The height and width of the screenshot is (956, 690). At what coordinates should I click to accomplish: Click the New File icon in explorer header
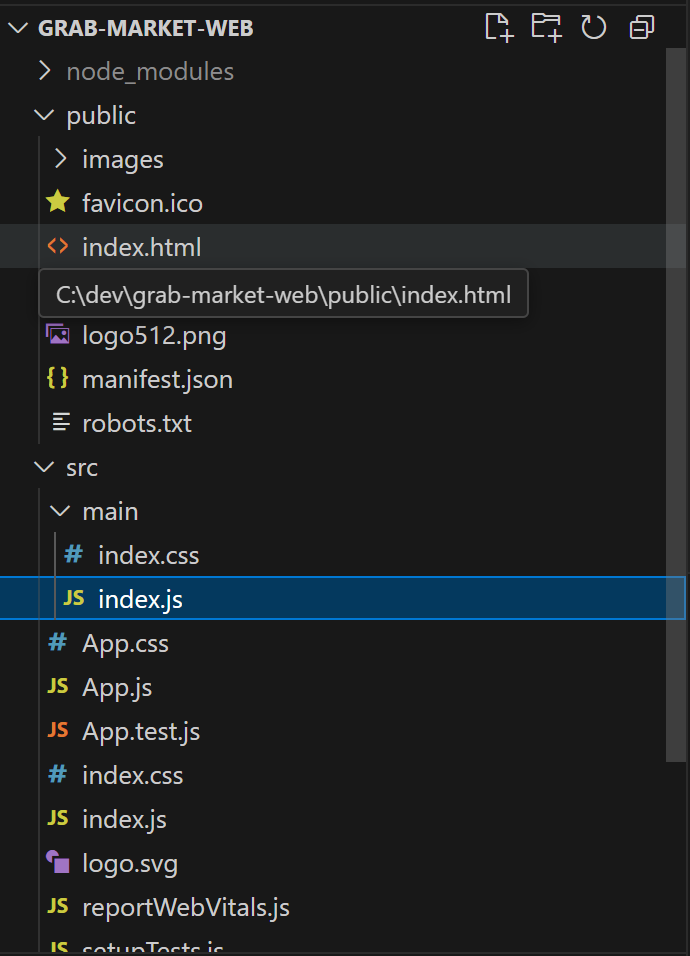click(499, 28)
